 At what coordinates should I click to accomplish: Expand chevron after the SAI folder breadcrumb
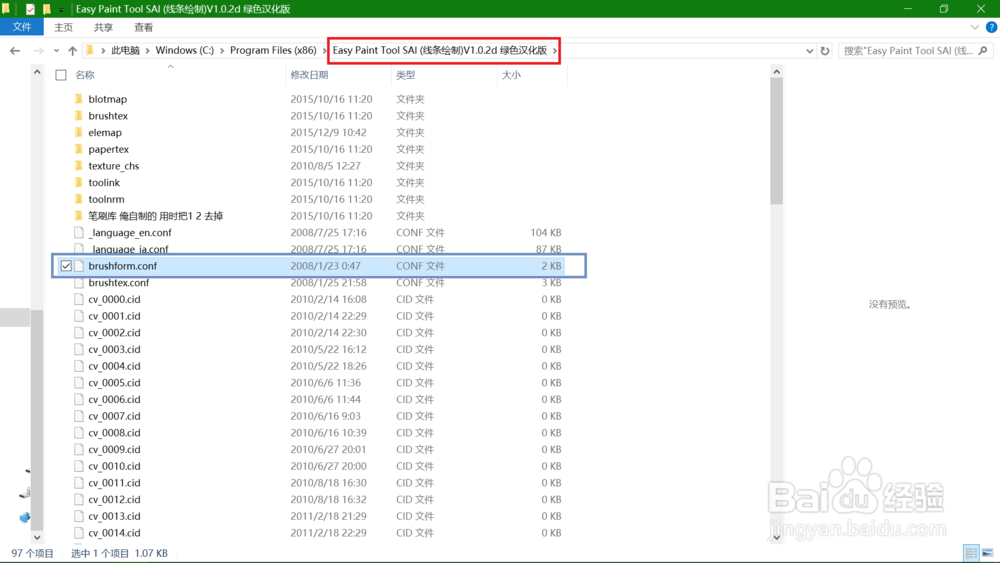pyautogui.click(x=555, y=50)
